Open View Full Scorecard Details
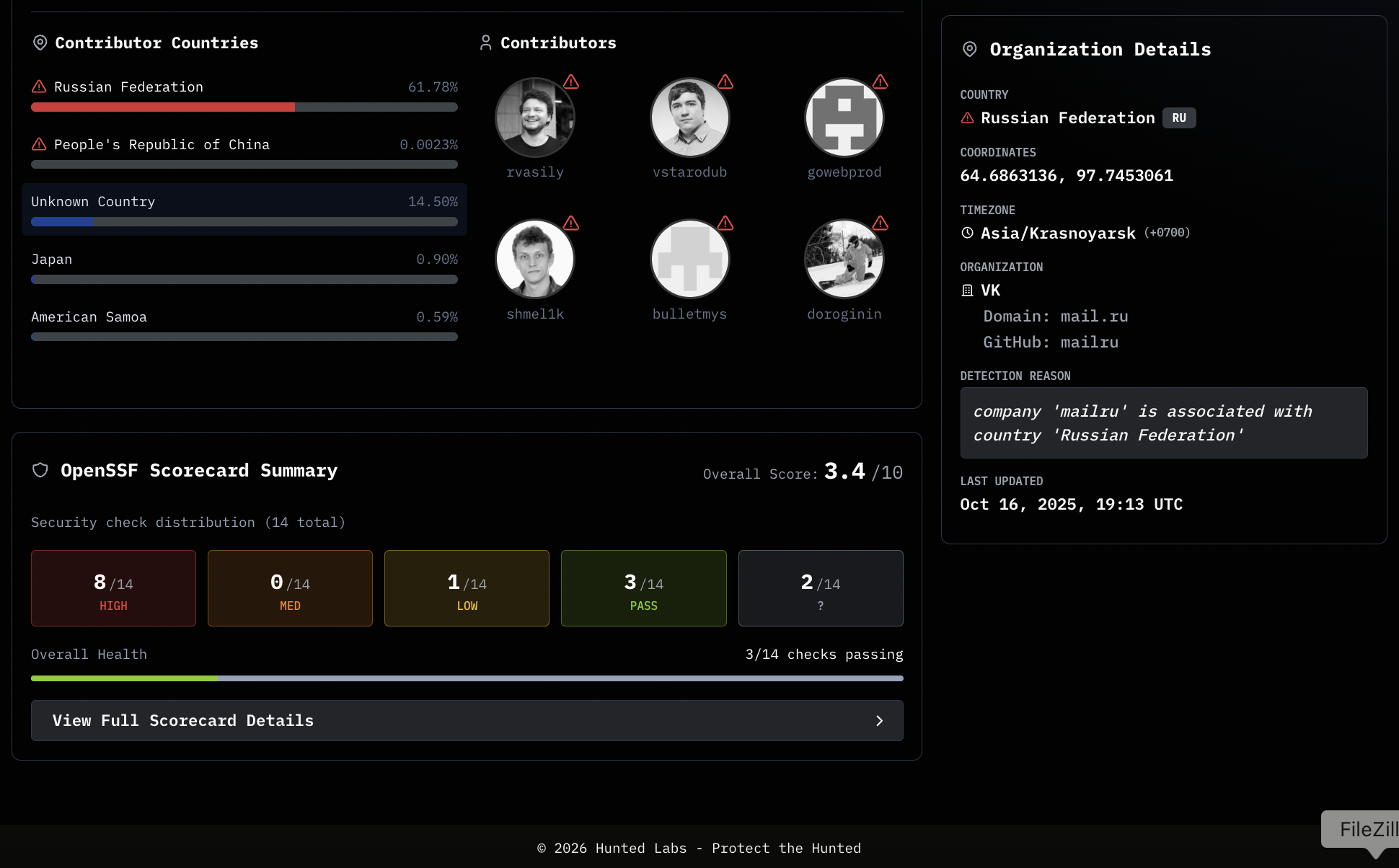Screen dimensions: 1399x868 pos(467,721)
